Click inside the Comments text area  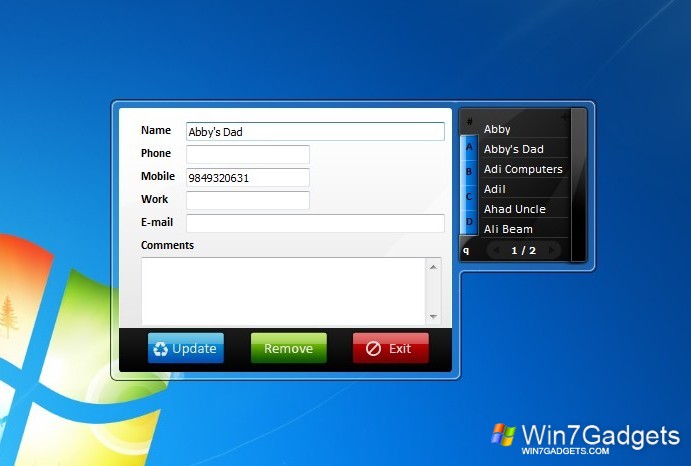(283, 291)
